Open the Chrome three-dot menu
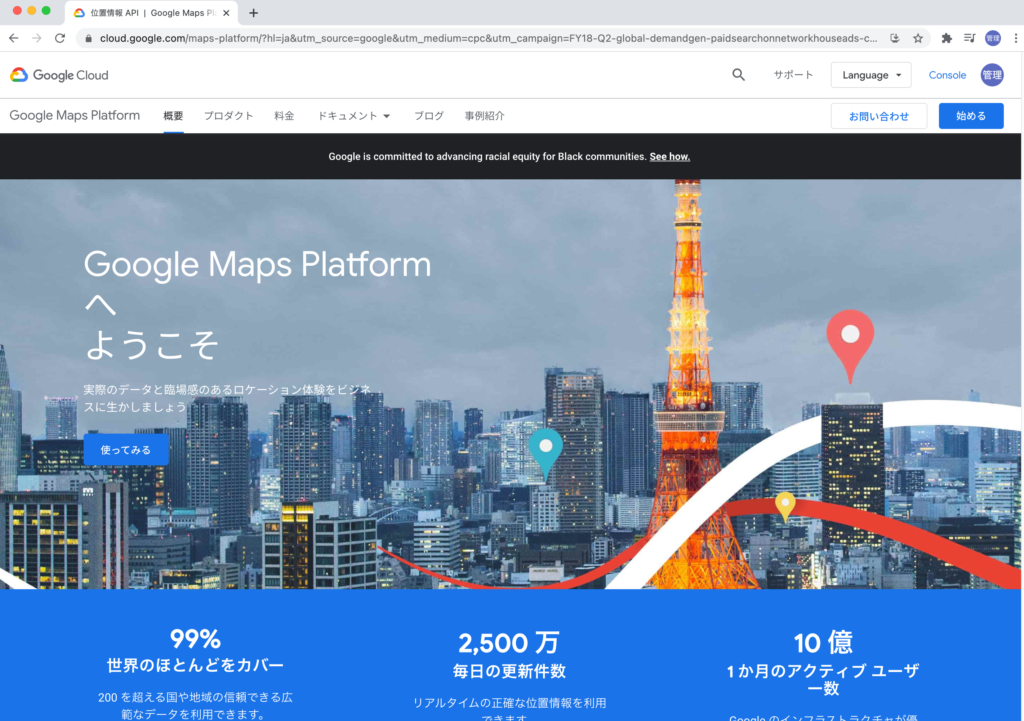The width and height of the screenshot is (1024, 721). click(1016, 39)
